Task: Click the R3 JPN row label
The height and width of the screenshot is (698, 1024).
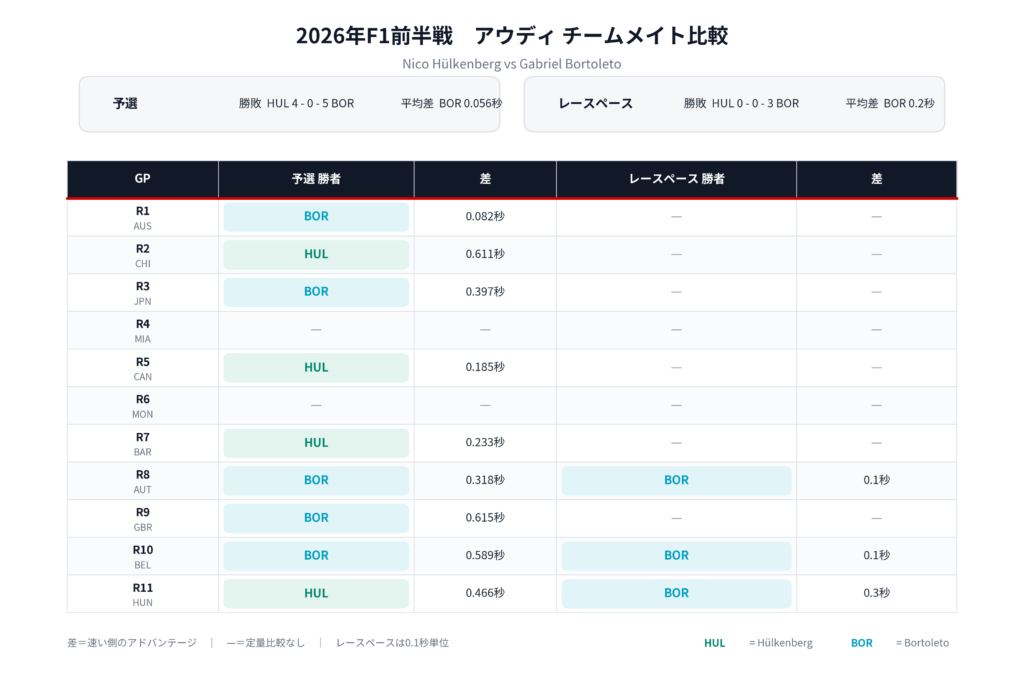Action: (x=142, y=293)
